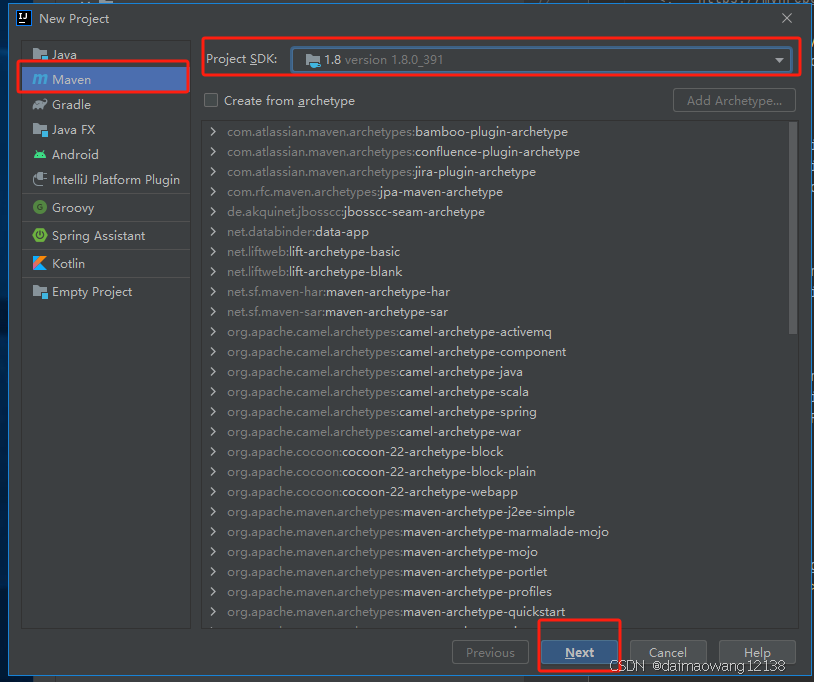Expand jpa-maven-archetype entry

pyautogui.click(x=213, y=192)
